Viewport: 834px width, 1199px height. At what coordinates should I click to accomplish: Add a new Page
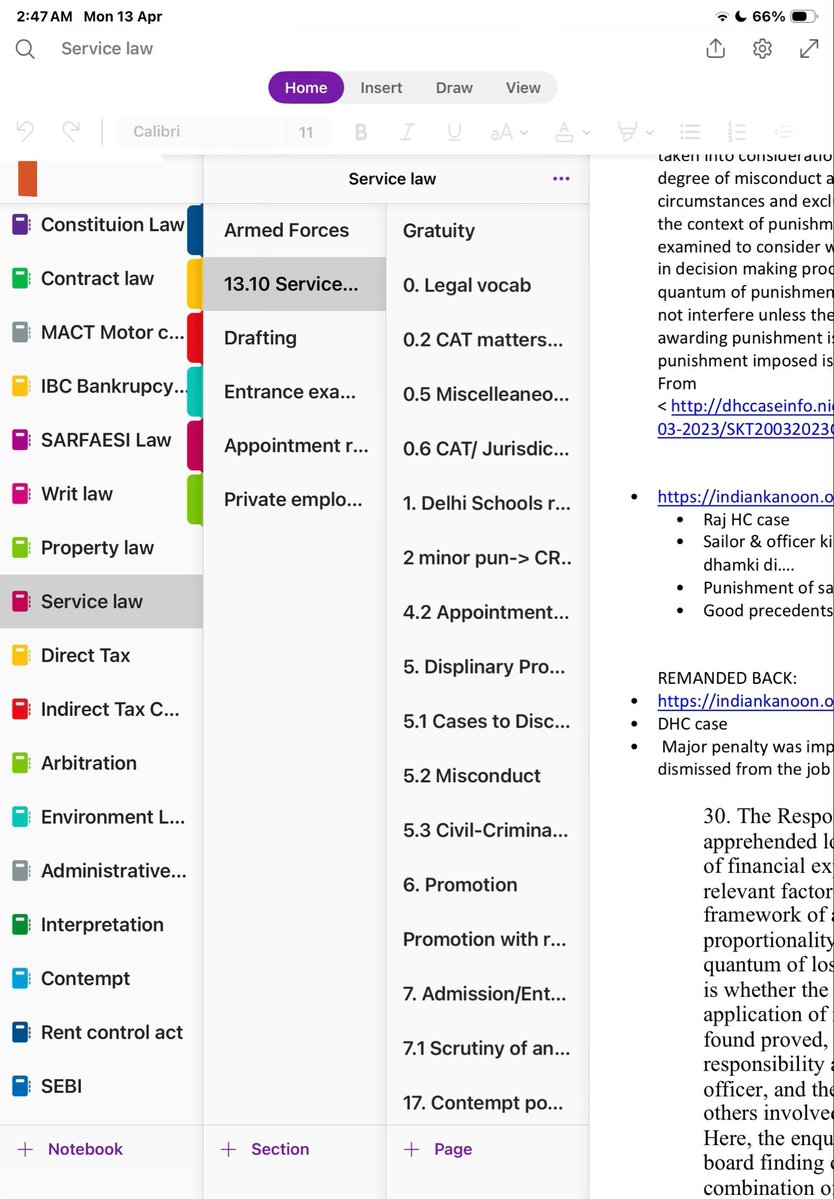[437, 1149]
